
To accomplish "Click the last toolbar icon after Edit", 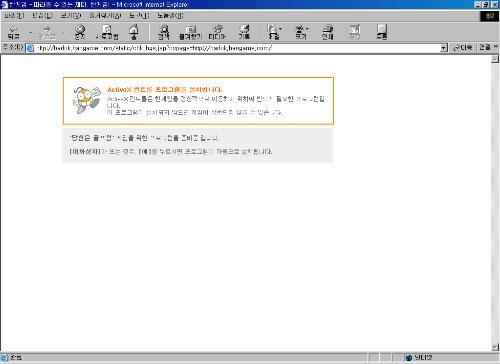I will [382, 32].
